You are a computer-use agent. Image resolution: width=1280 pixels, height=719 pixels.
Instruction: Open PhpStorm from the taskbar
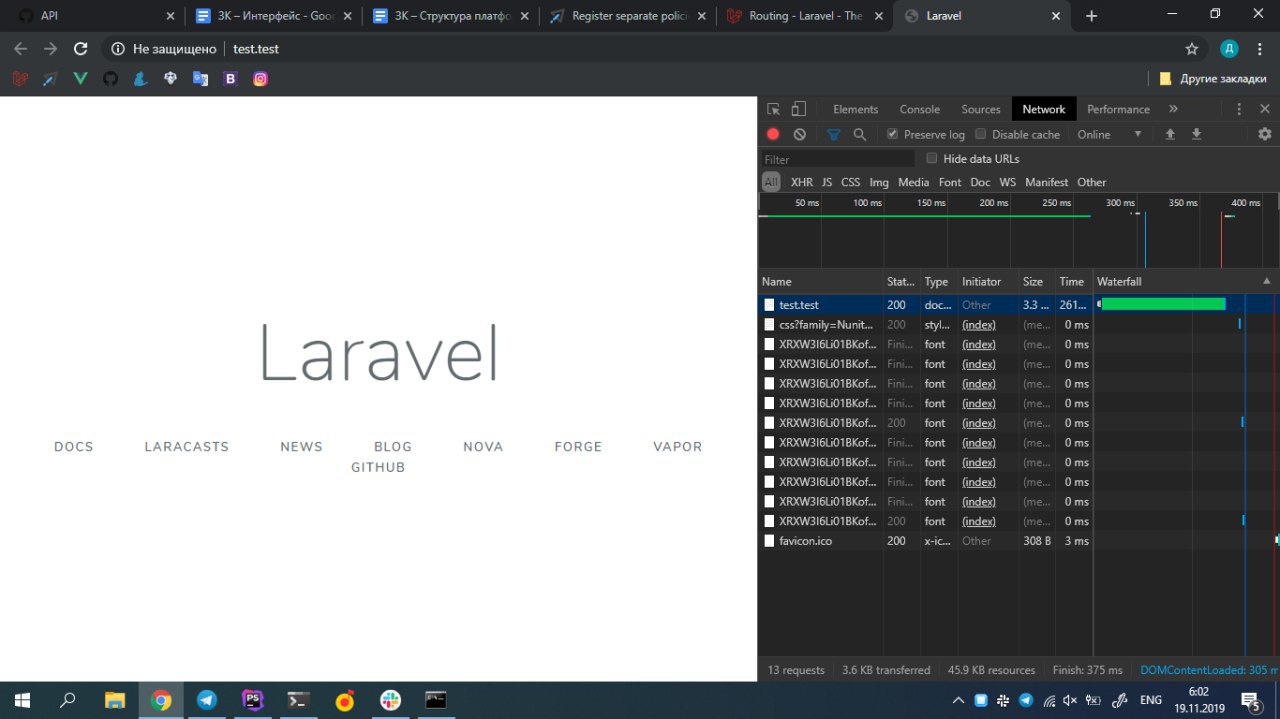coord(252,700)
